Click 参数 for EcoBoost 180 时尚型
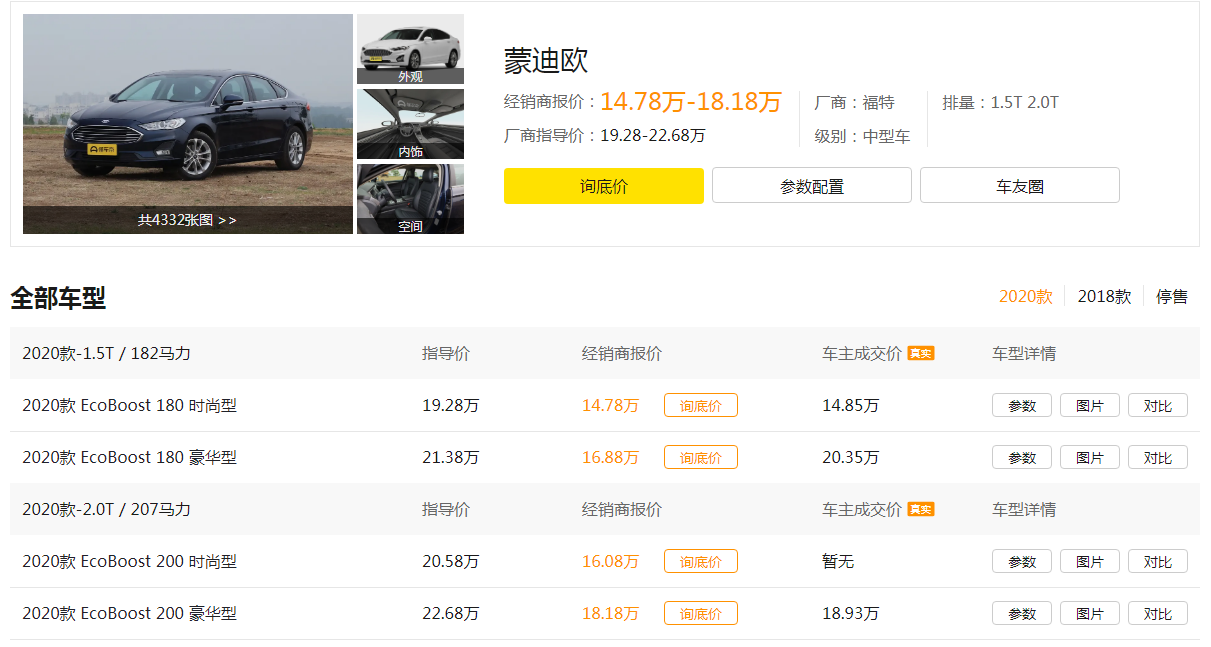Screen dimensions: 1211x647 click(1022, 405)
